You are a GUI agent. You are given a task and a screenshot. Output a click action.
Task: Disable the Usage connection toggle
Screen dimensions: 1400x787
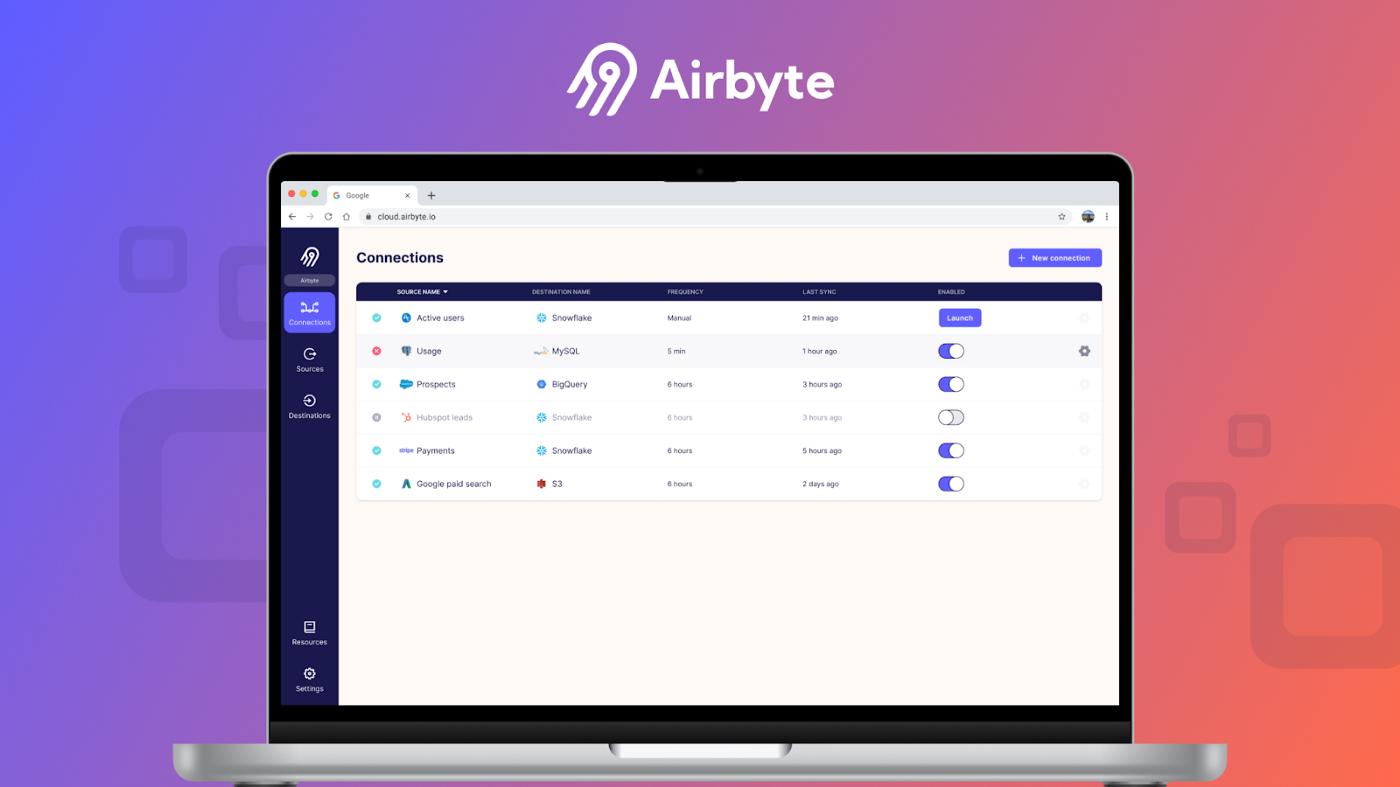(x=950, y=350)
